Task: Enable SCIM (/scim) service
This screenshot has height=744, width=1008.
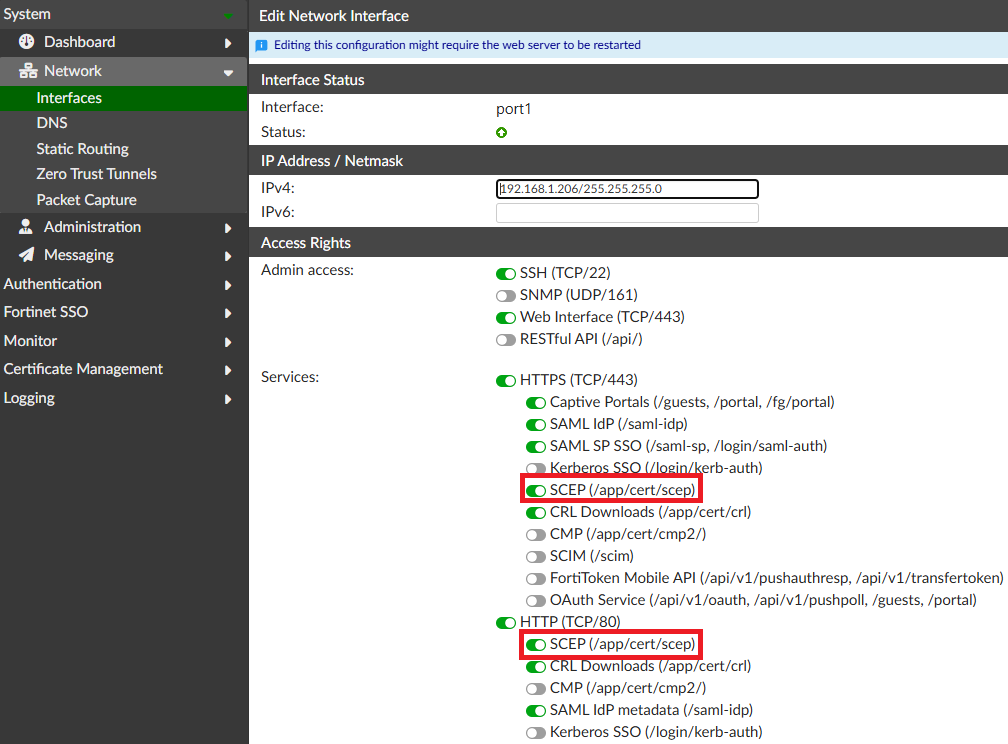Action: [x=536, y=556]
